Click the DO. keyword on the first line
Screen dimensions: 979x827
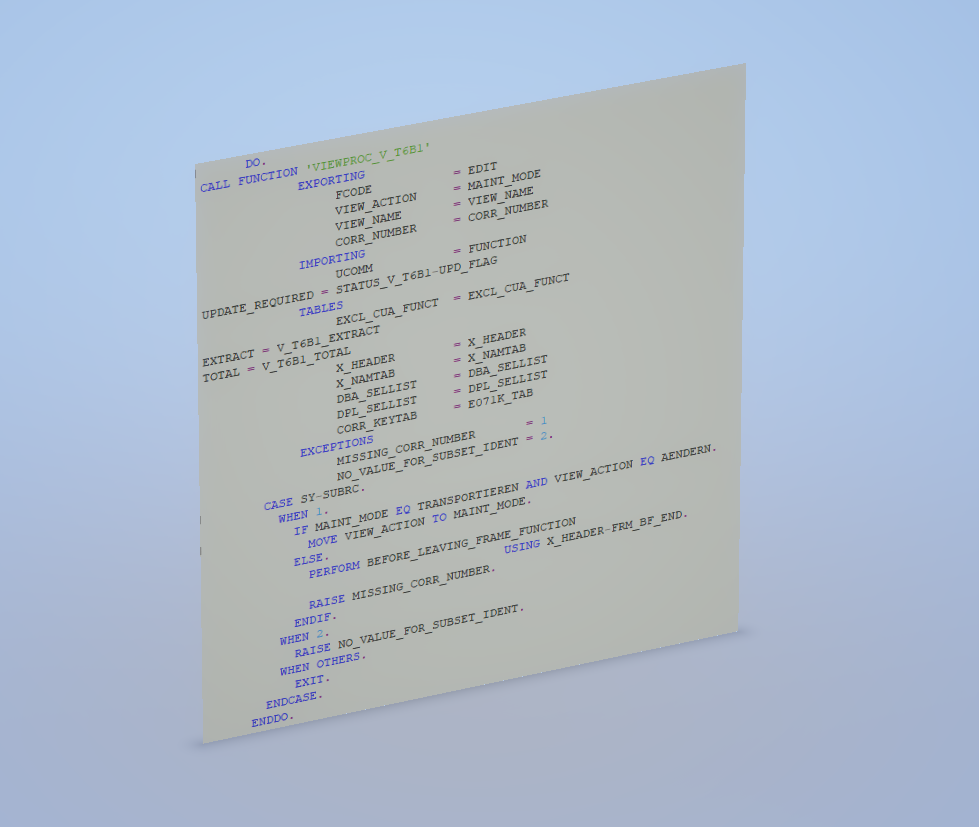[x=256, y=163]
